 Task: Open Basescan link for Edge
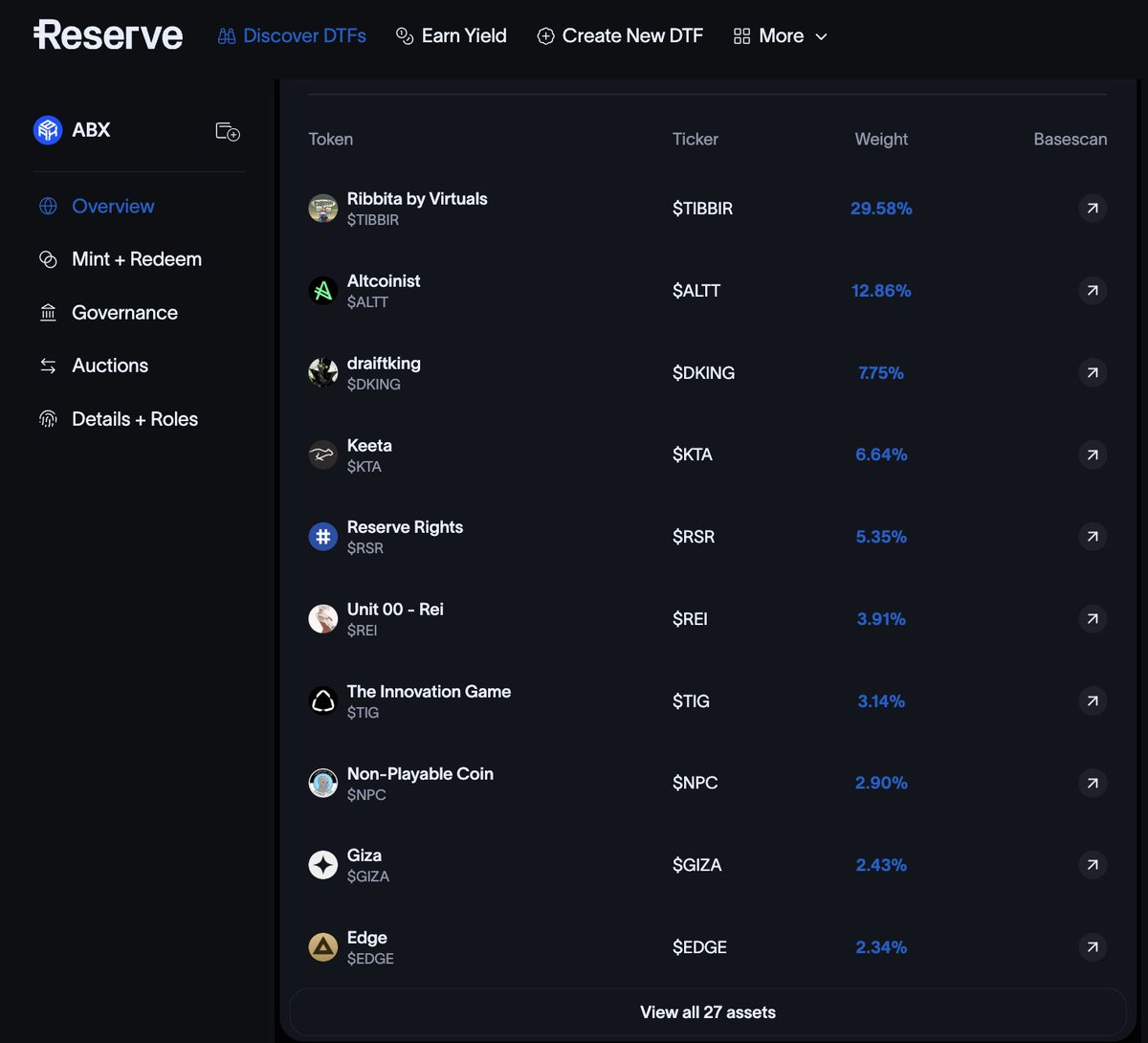tap(1093, 947)
